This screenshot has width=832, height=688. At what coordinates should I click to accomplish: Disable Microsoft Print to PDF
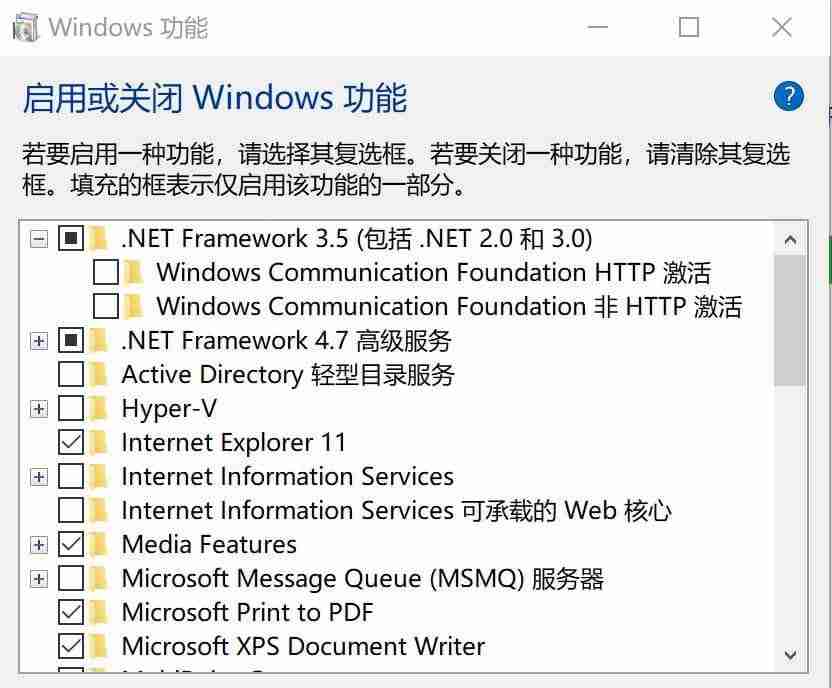(71, 612)
